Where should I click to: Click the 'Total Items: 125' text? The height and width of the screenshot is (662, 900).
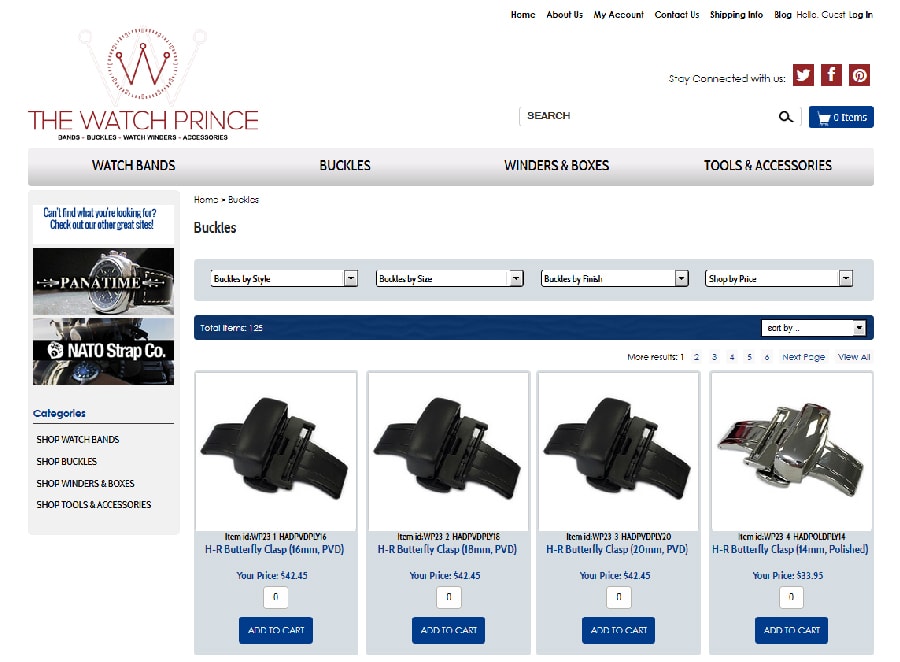click(231, 328)
